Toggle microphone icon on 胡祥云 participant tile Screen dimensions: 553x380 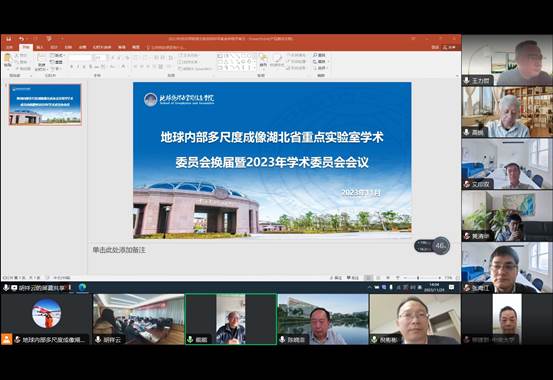(98, 339)
